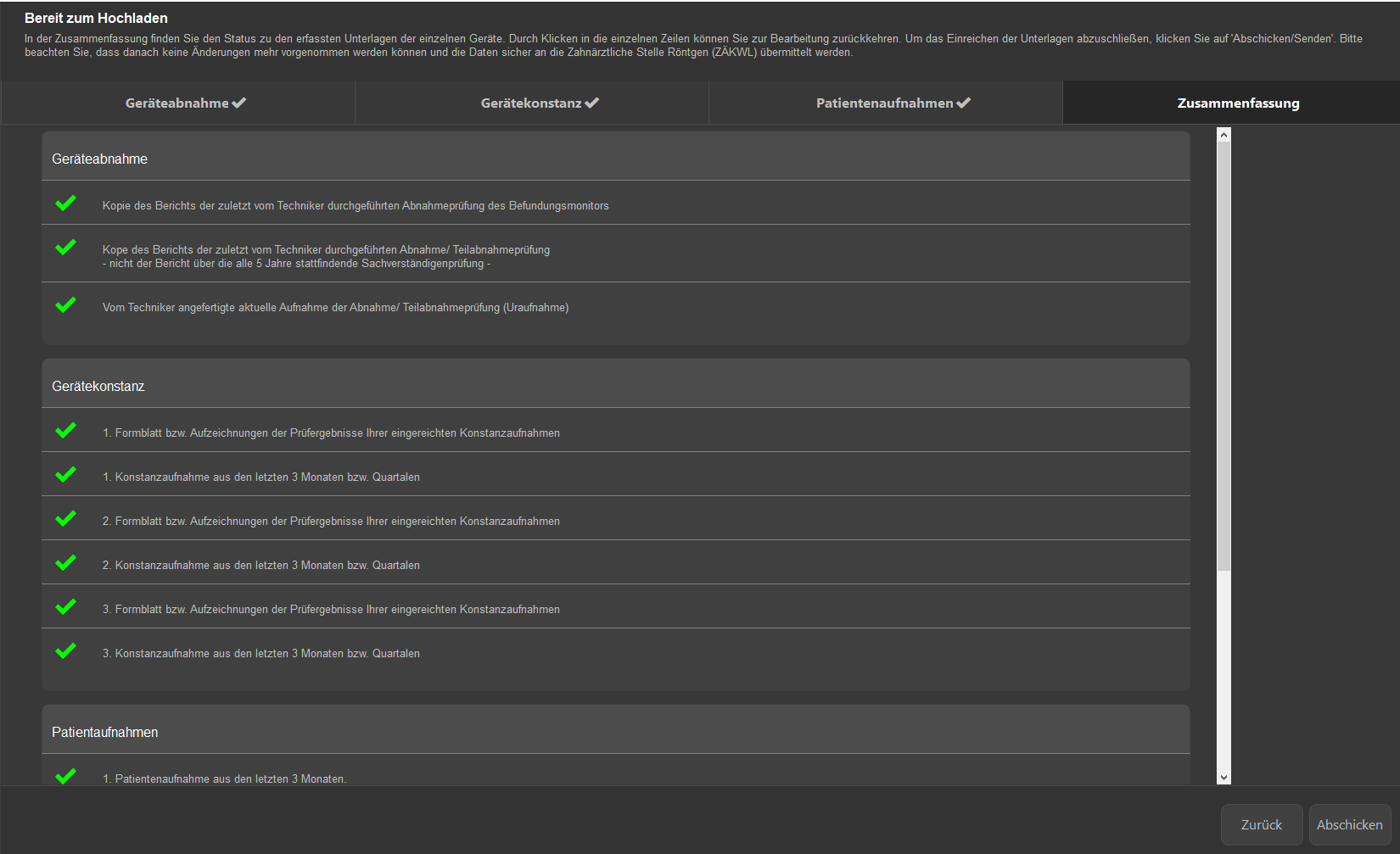
Task: Click the Gerätekonstanz section header
Action: [98, 386]
